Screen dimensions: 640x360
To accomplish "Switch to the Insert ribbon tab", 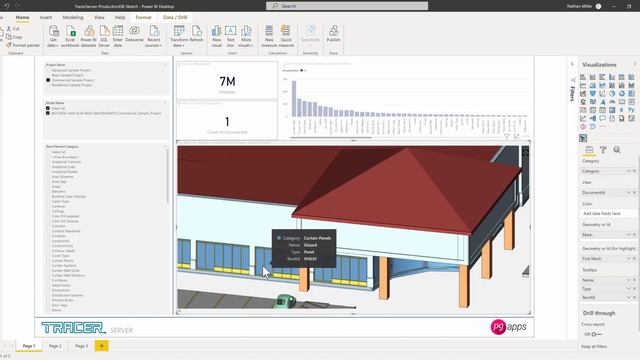I will pos(46,18).
